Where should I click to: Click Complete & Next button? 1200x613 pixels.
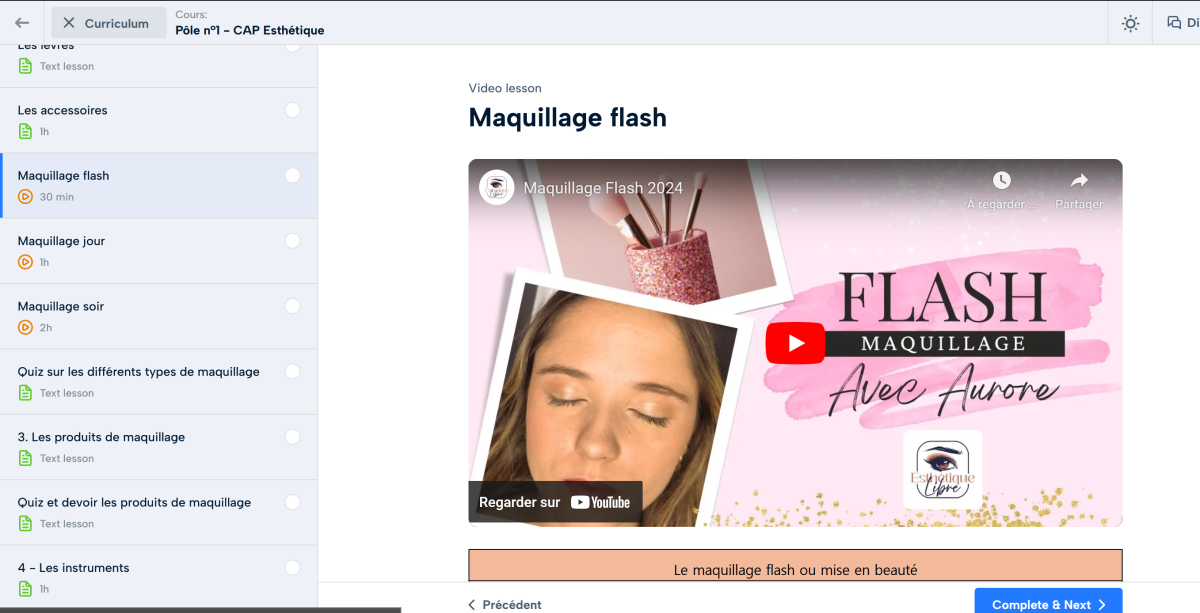[1048, 604]
